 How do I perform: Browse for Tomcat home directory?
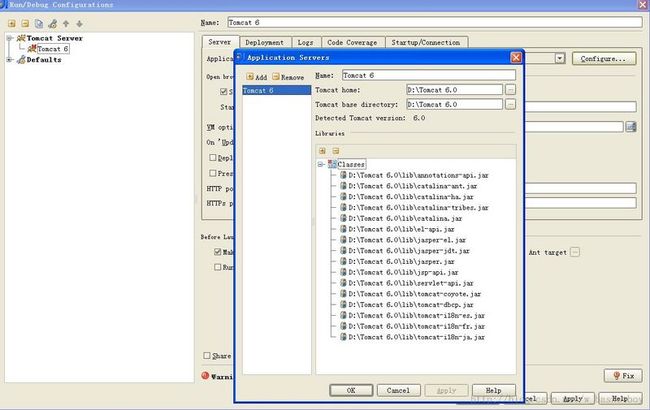click(x=510, y=90)
